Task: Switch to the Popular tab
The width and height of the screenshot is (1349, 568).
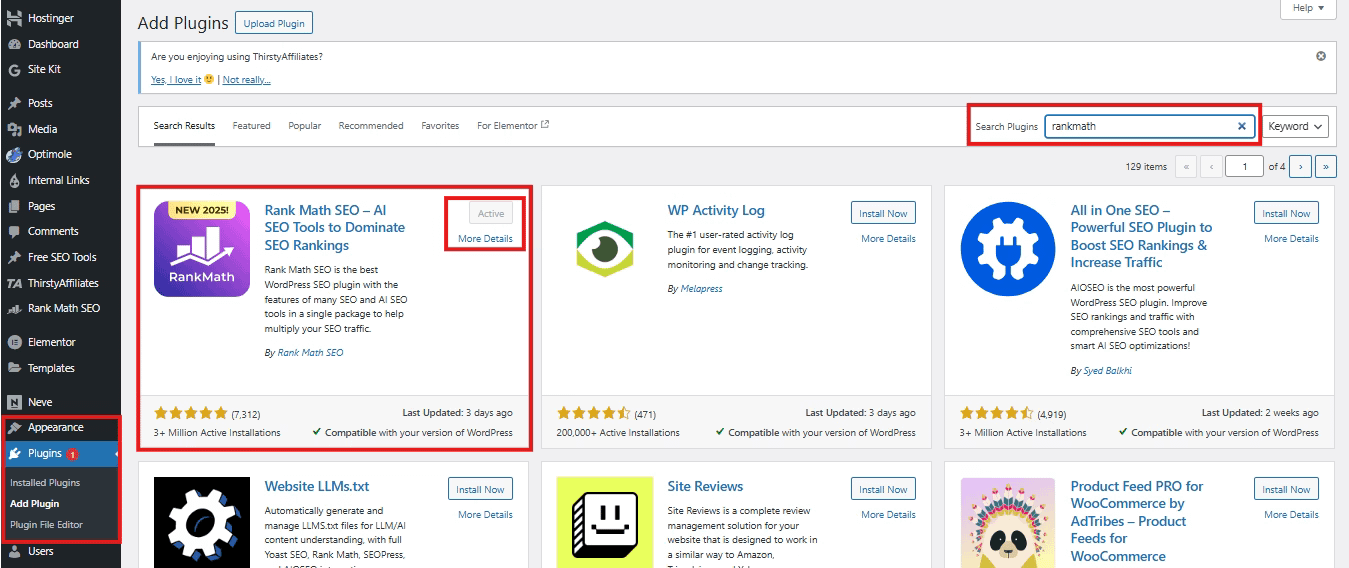Action: [x=305, y=126]
